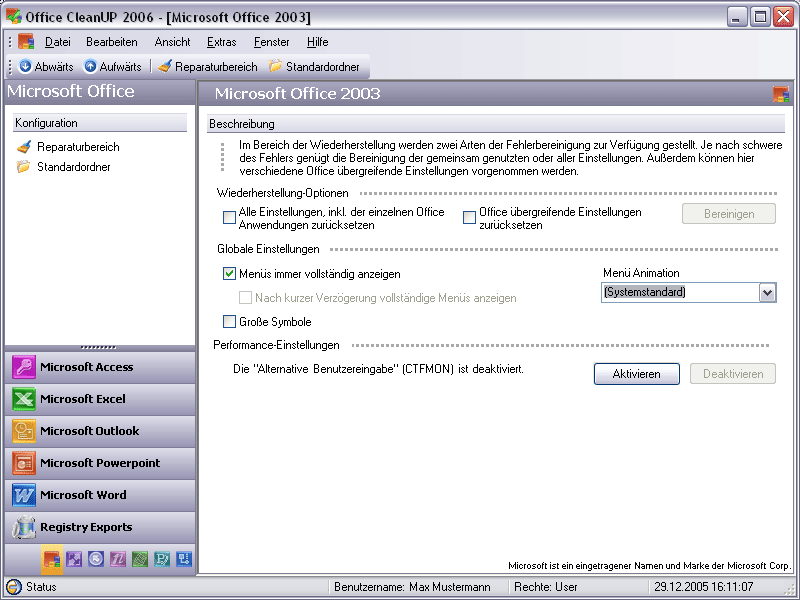Click the Beschreibung section header
This screenshot has width=800, height=600.
coord(496,124)
